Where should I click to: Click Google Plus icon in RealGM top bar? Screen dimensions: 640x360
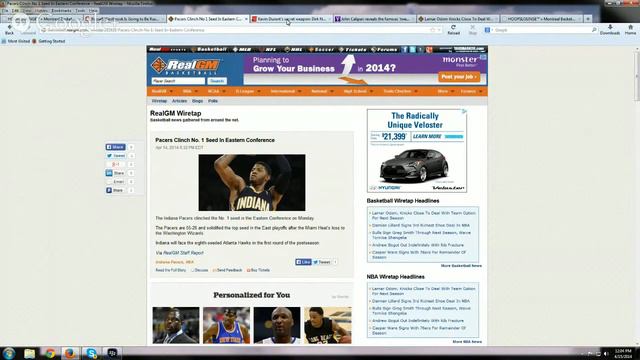pyautogui.click(x=429, y=49)
